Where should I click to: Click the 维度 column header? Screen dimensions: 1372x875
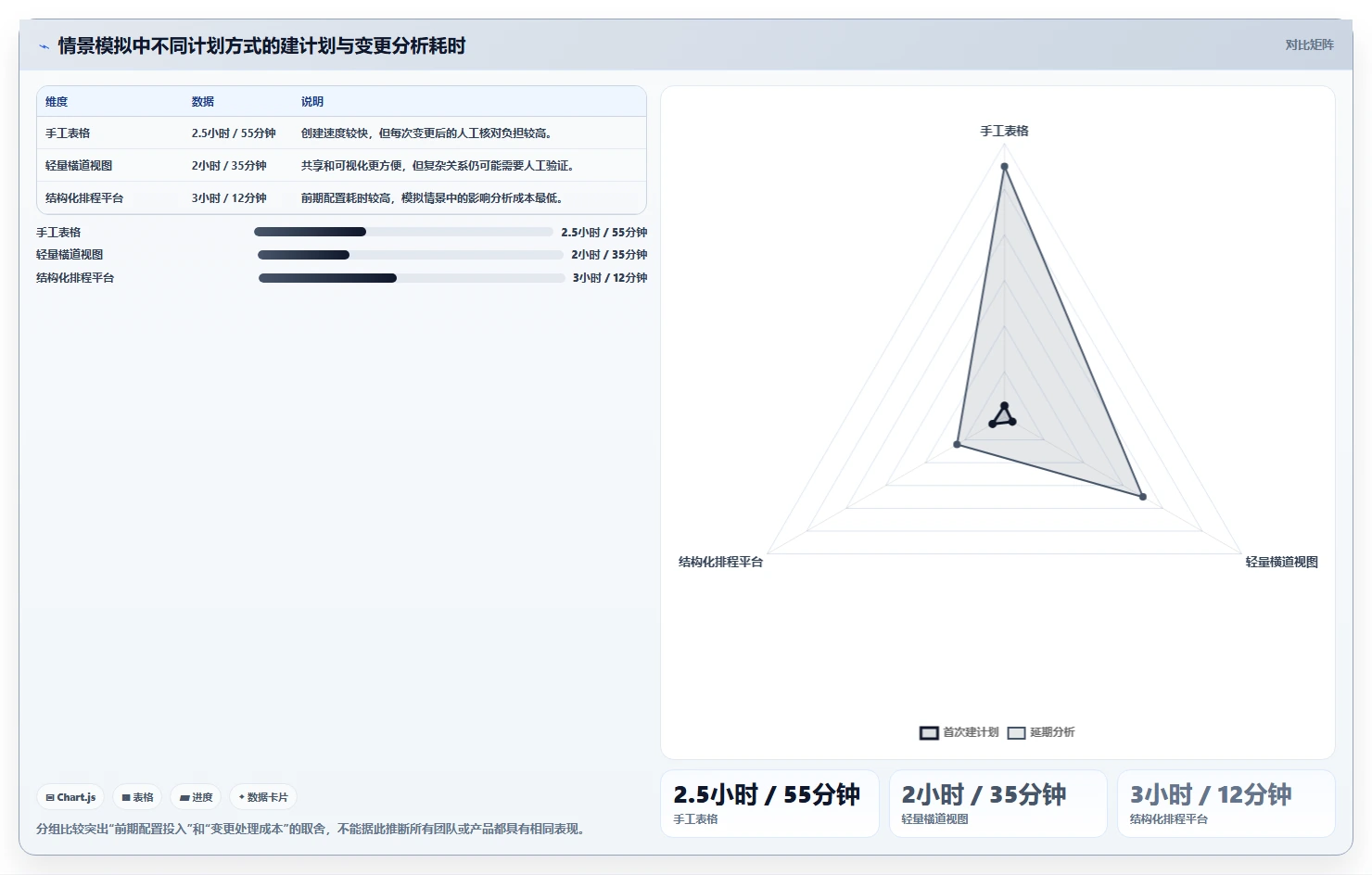[57, 102]
